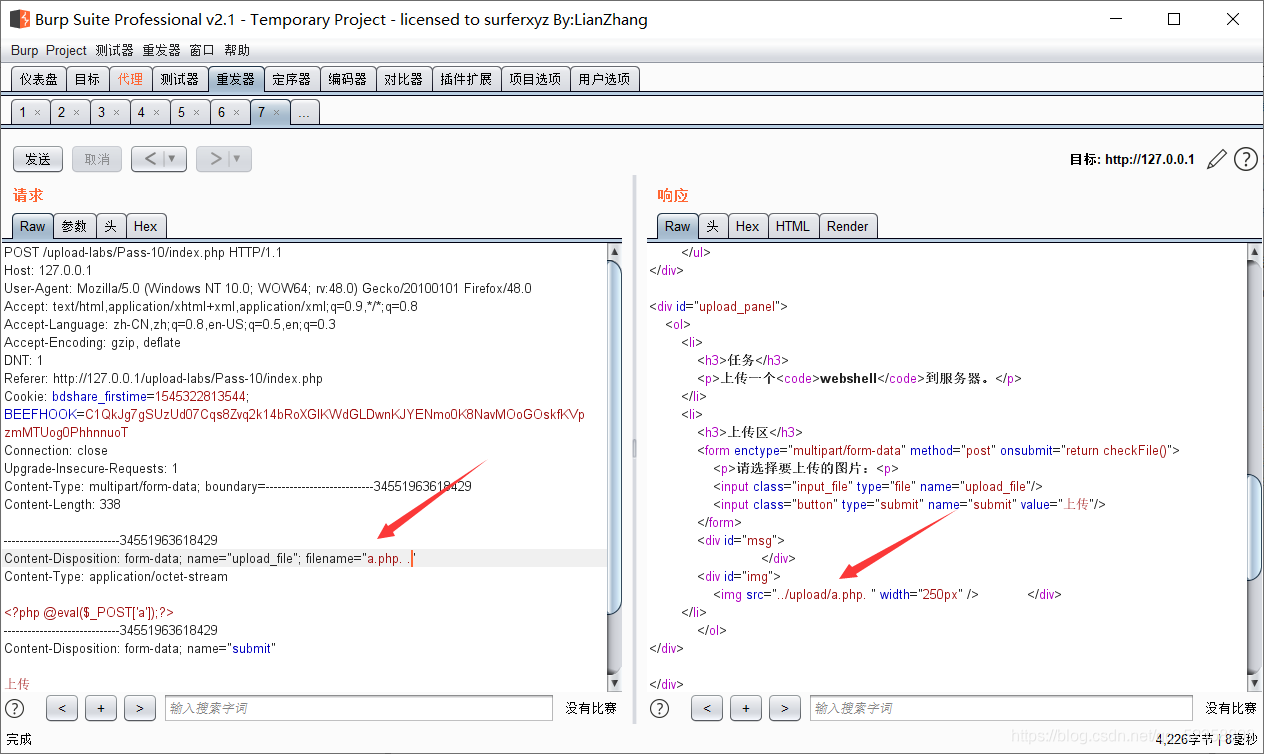
Task: Click request search plus options button
Action: 101,708
